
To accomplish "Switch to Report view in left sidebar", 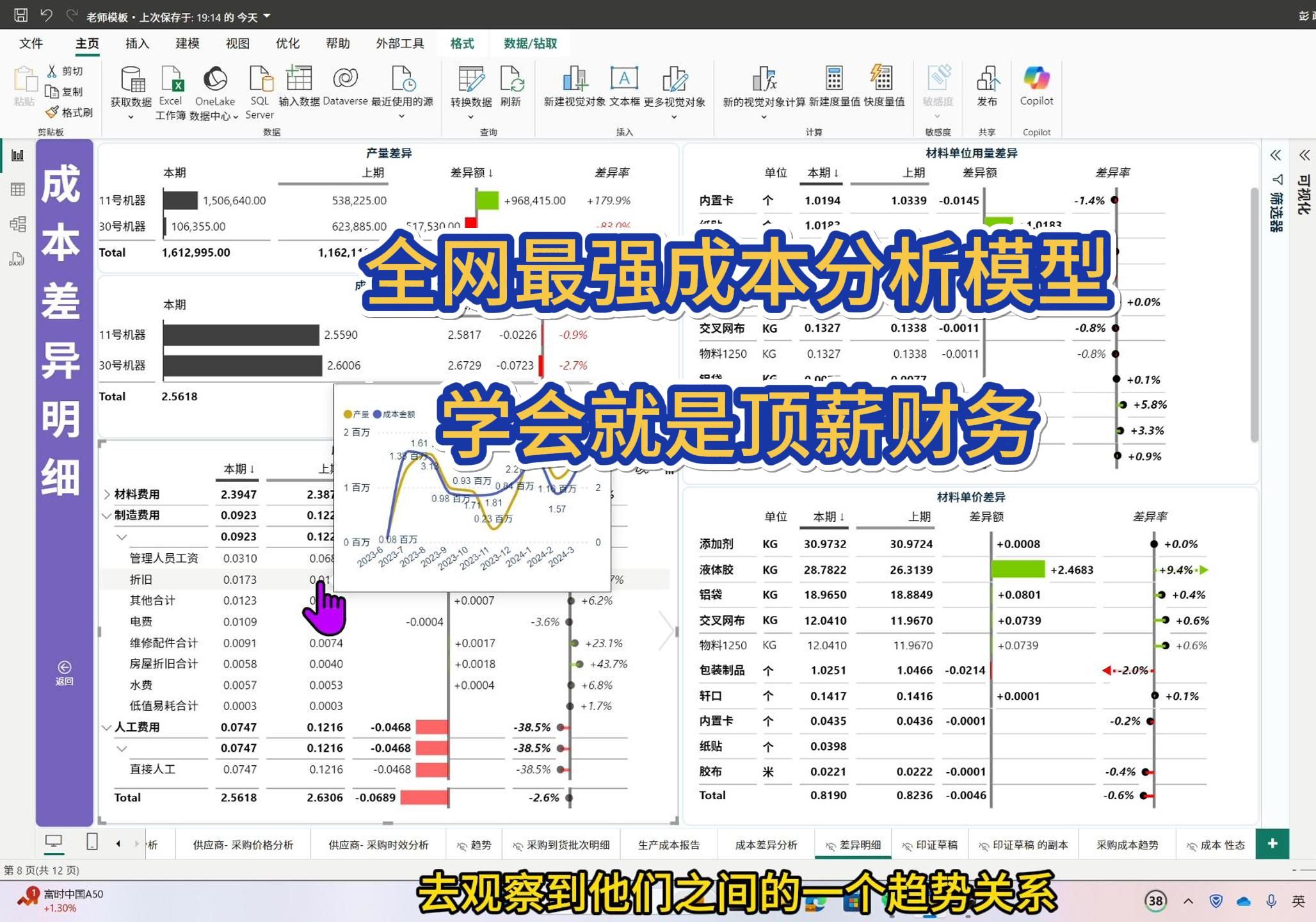I will click(18, 155).
